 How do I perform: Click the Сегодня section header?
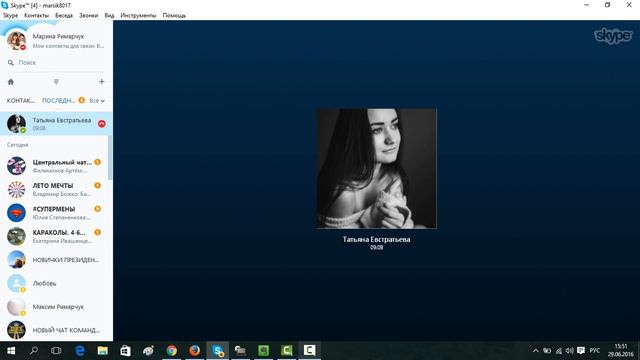point(18,145)
